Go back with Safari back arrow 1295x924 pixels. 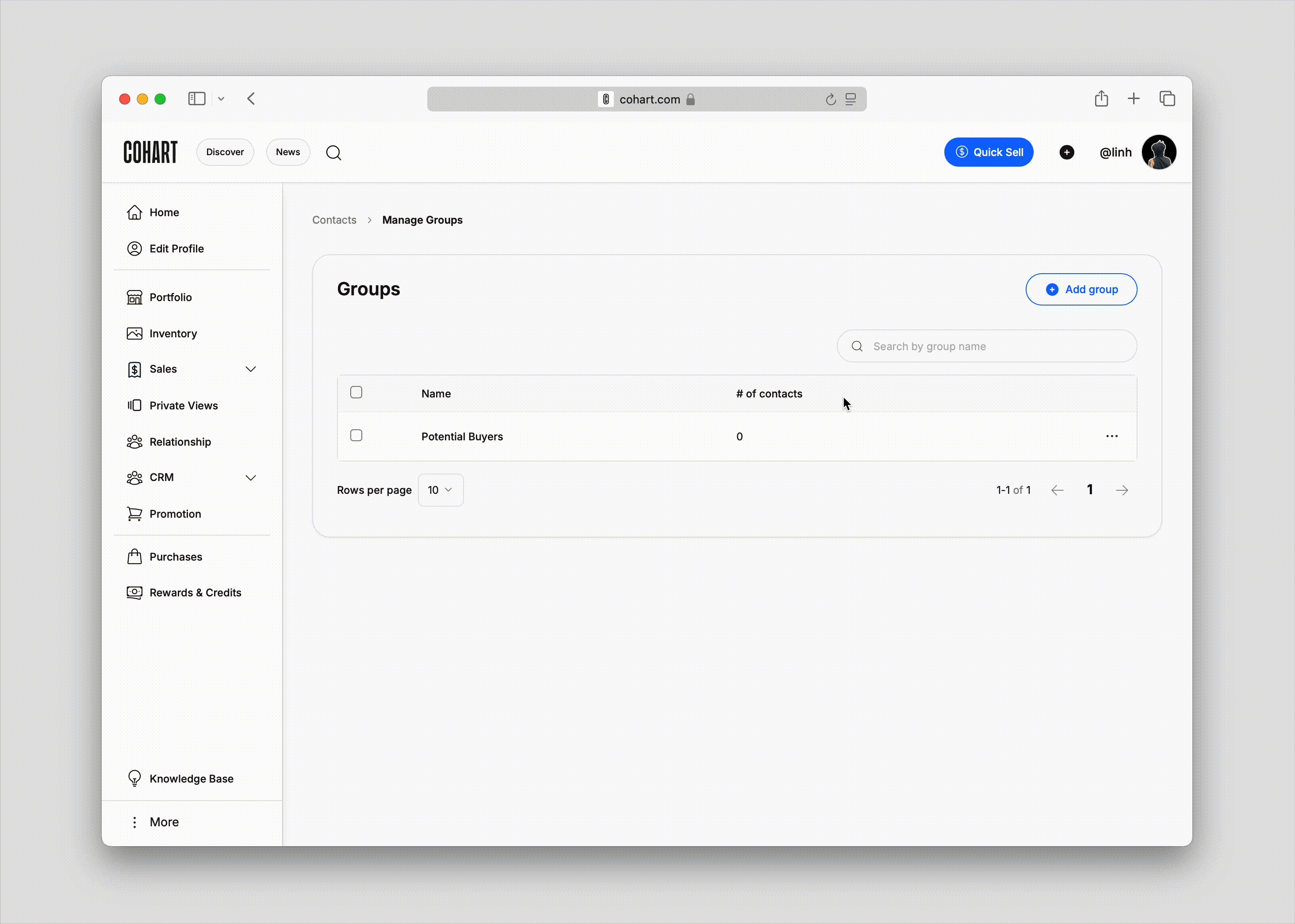coord(251,99)
